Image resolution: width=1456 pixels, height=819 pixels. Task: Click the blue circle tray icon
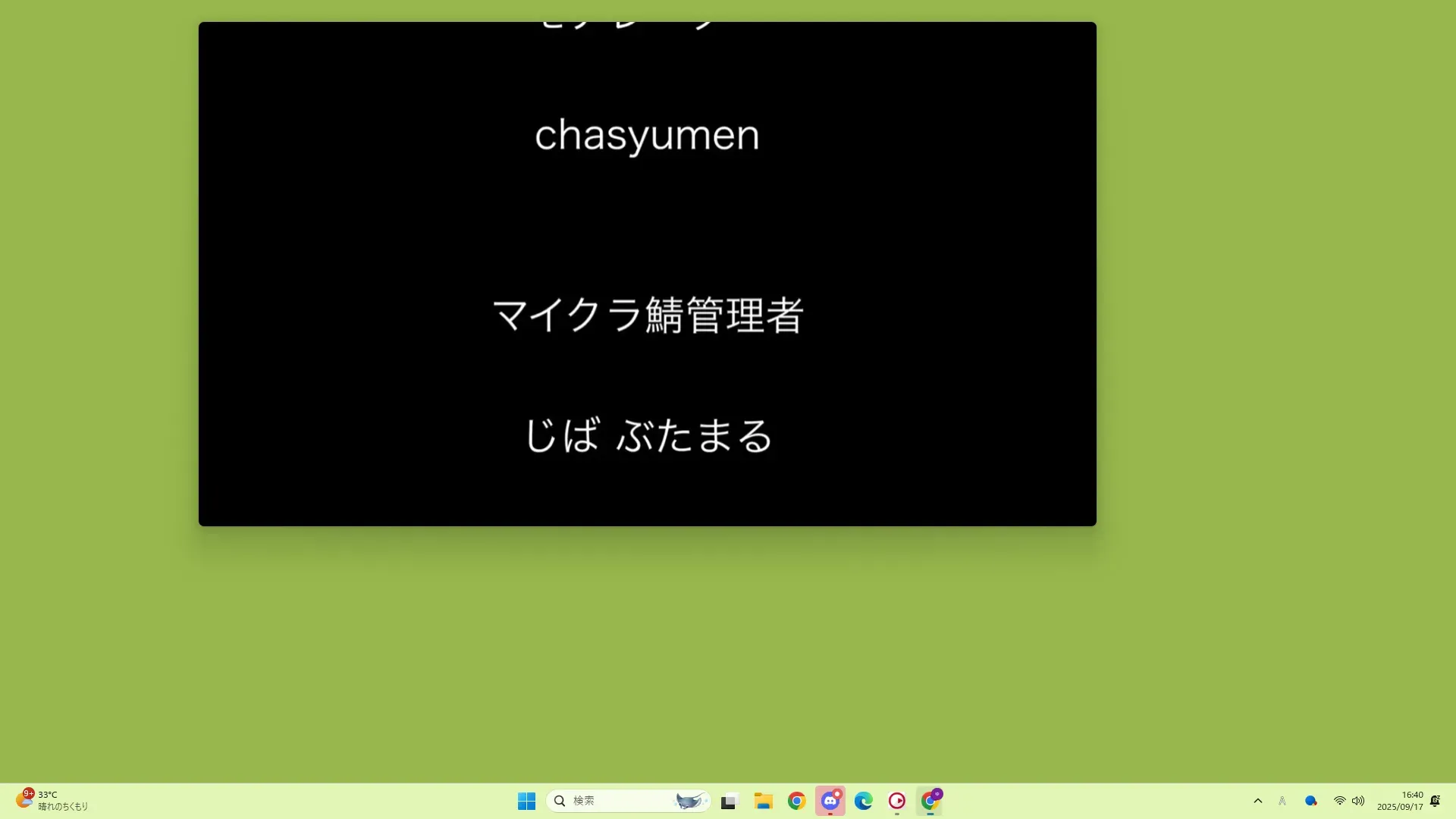[1310, 801]
